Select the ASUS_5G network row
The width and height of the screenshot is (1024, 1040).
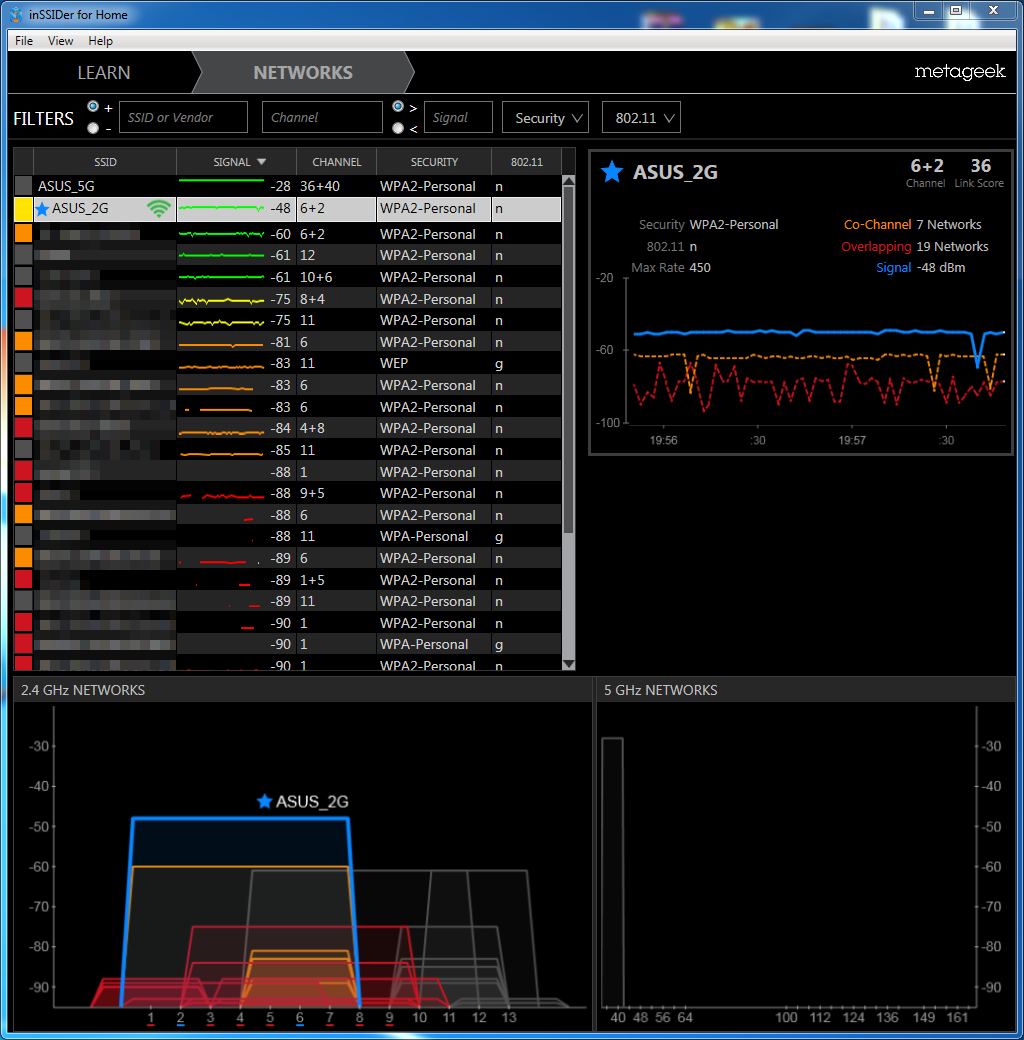pos(288,186)
